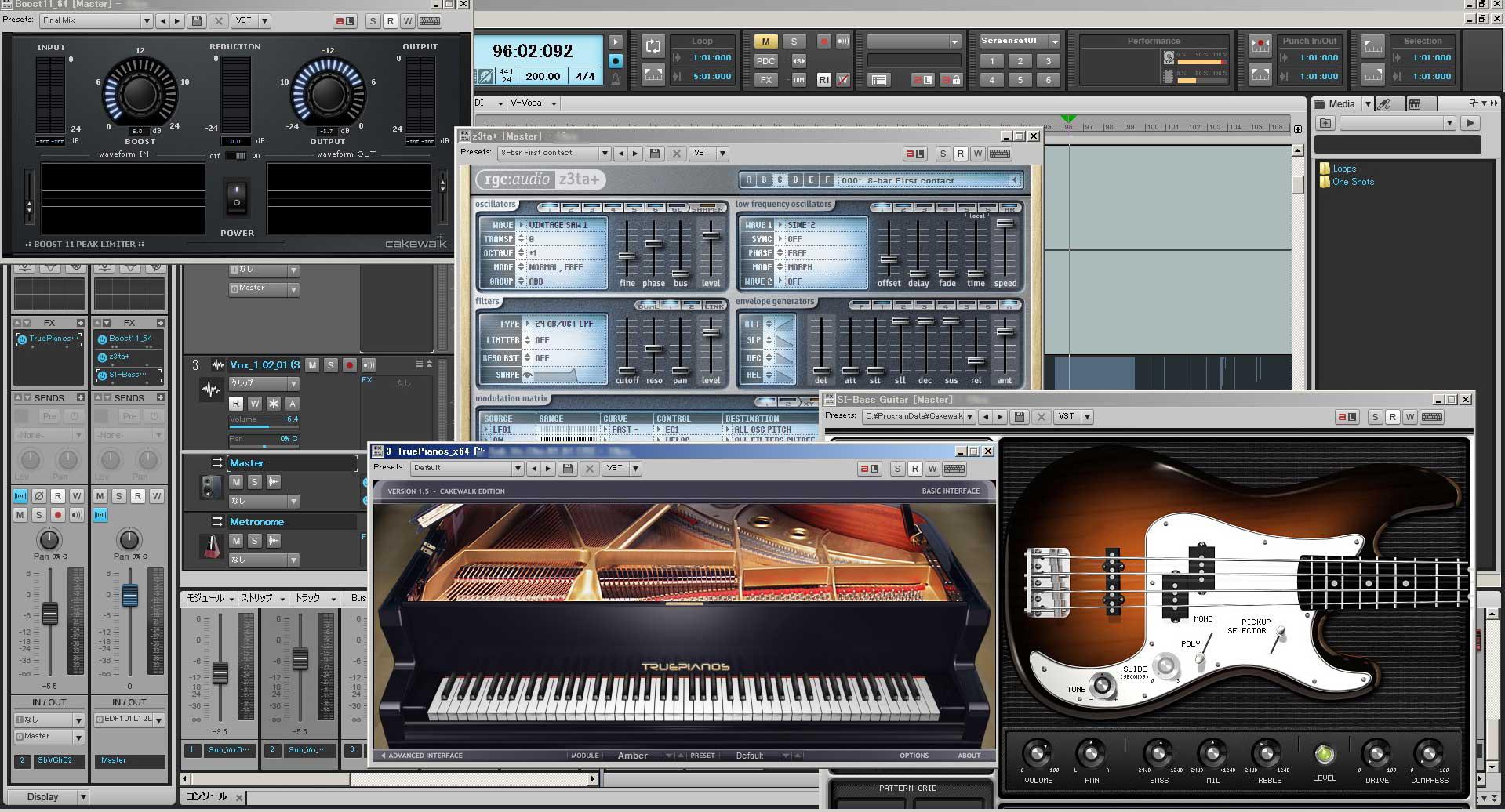
Task: Toggle the global Solo button in Mix module
Action: tap(794, 42)
